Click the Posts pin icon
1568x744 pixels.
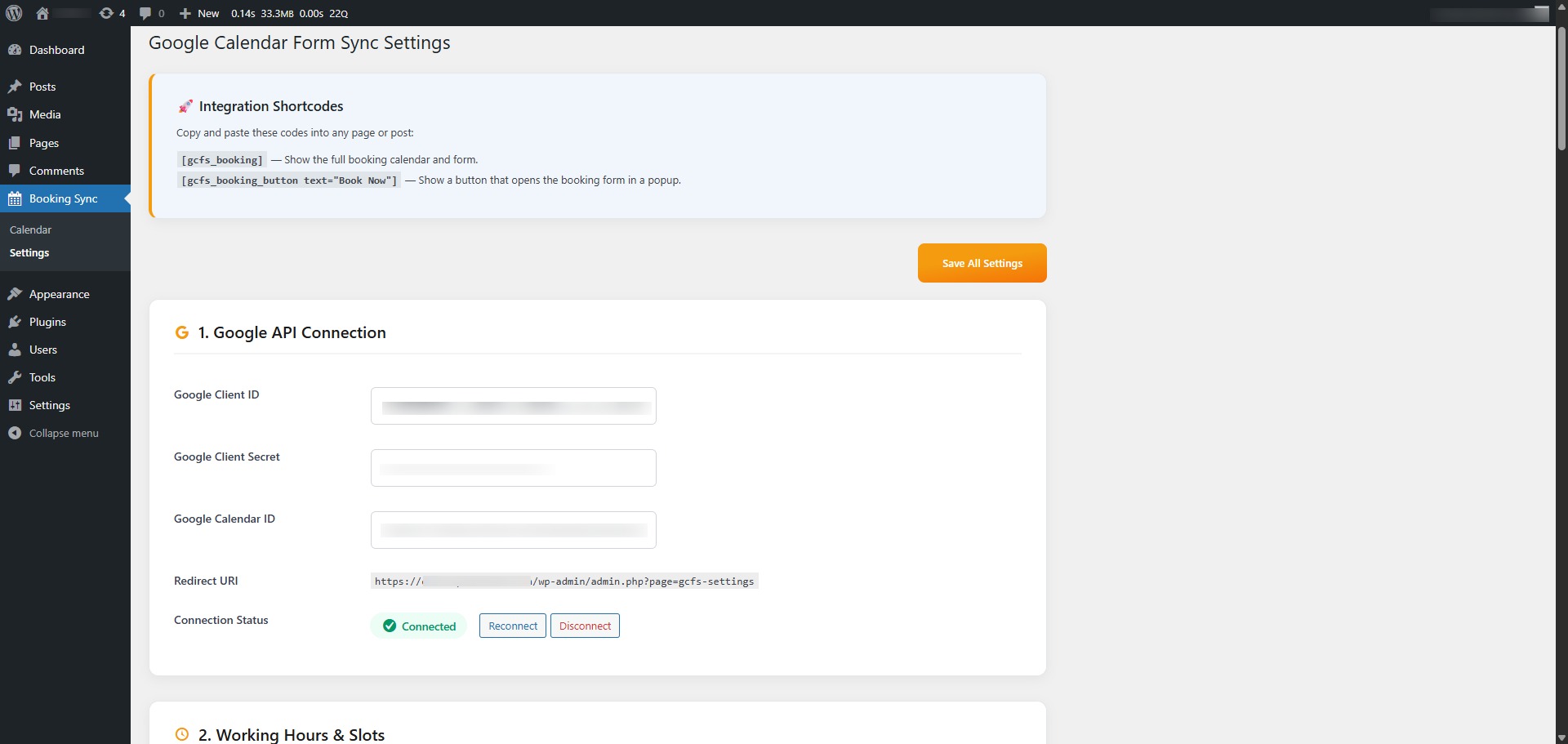[x=15, y=87]
